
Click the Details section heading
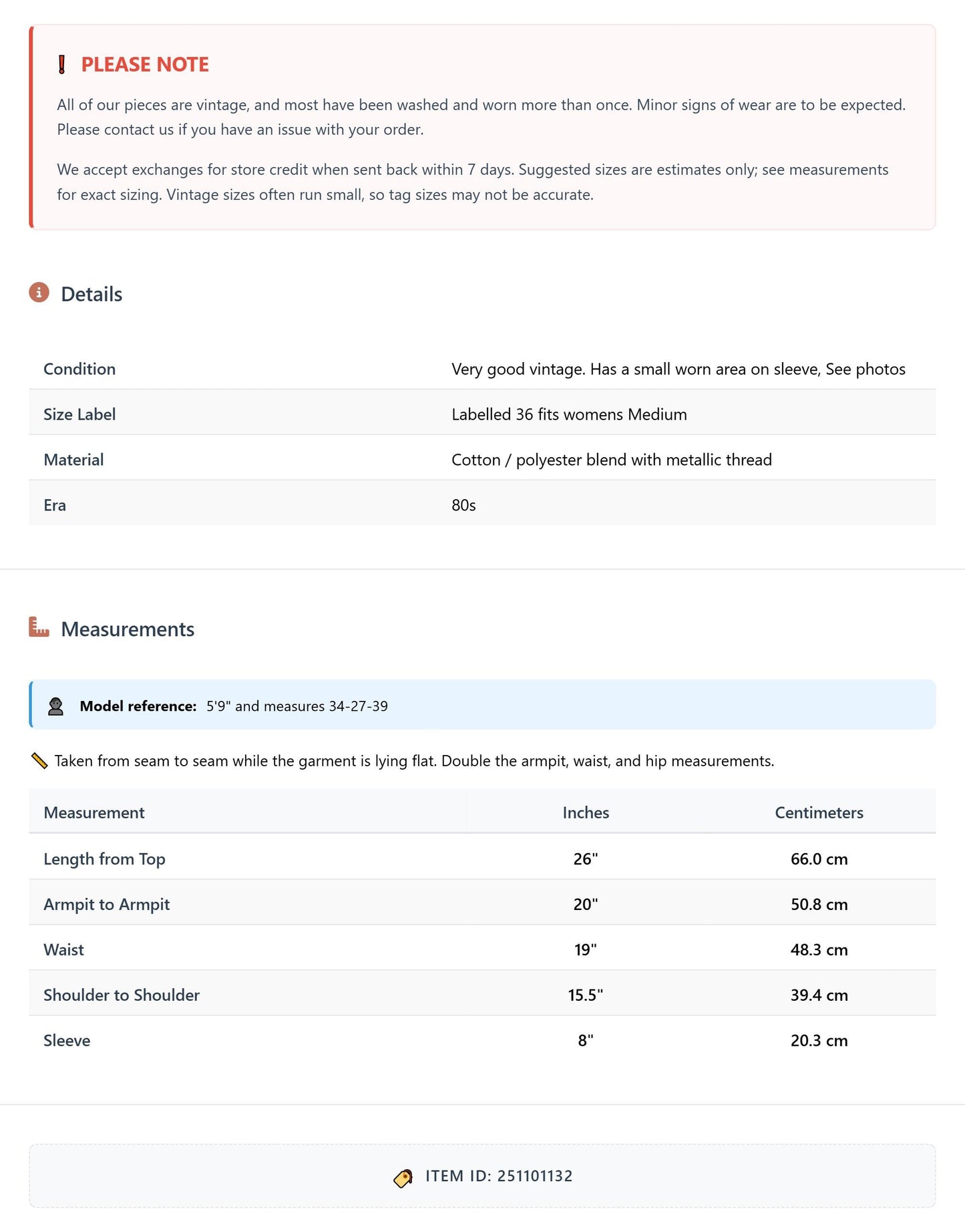point(91,295)
